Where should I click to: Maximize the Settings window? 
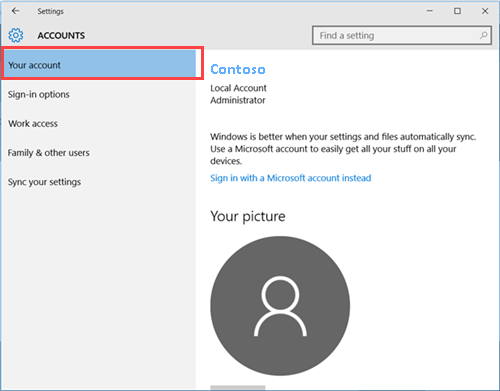tap(457, 11)
